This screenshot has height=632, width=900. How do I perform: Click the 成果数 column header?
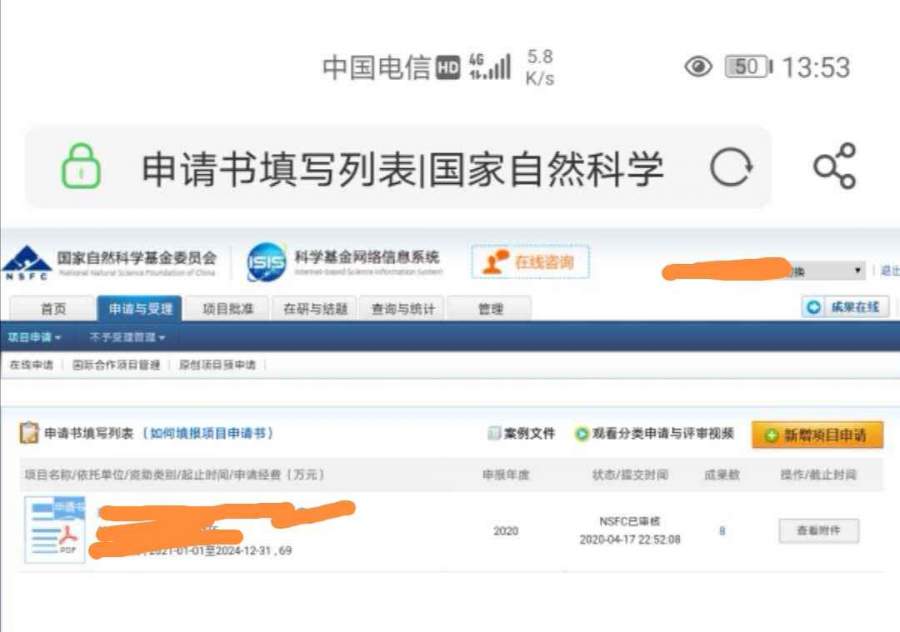click(722, 475)
